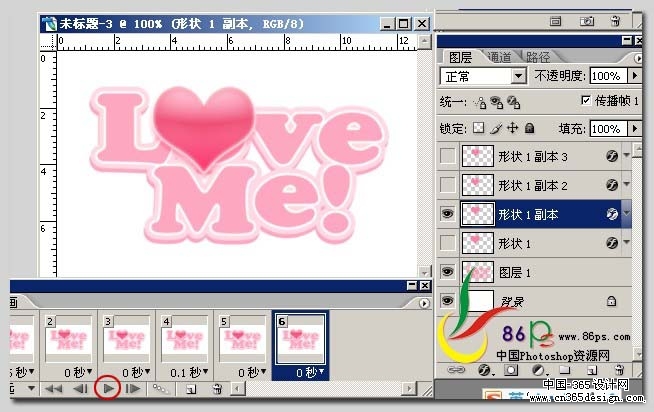Delete layer with layers panel trash
Viewport: 654px width, 412px height.
pos(619,369)
